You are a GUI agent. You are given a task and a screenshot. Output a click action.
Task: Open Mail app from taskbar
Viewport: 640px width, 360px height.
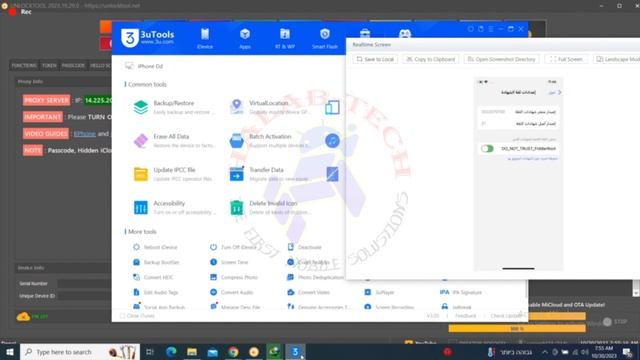(x=212, y=352)
